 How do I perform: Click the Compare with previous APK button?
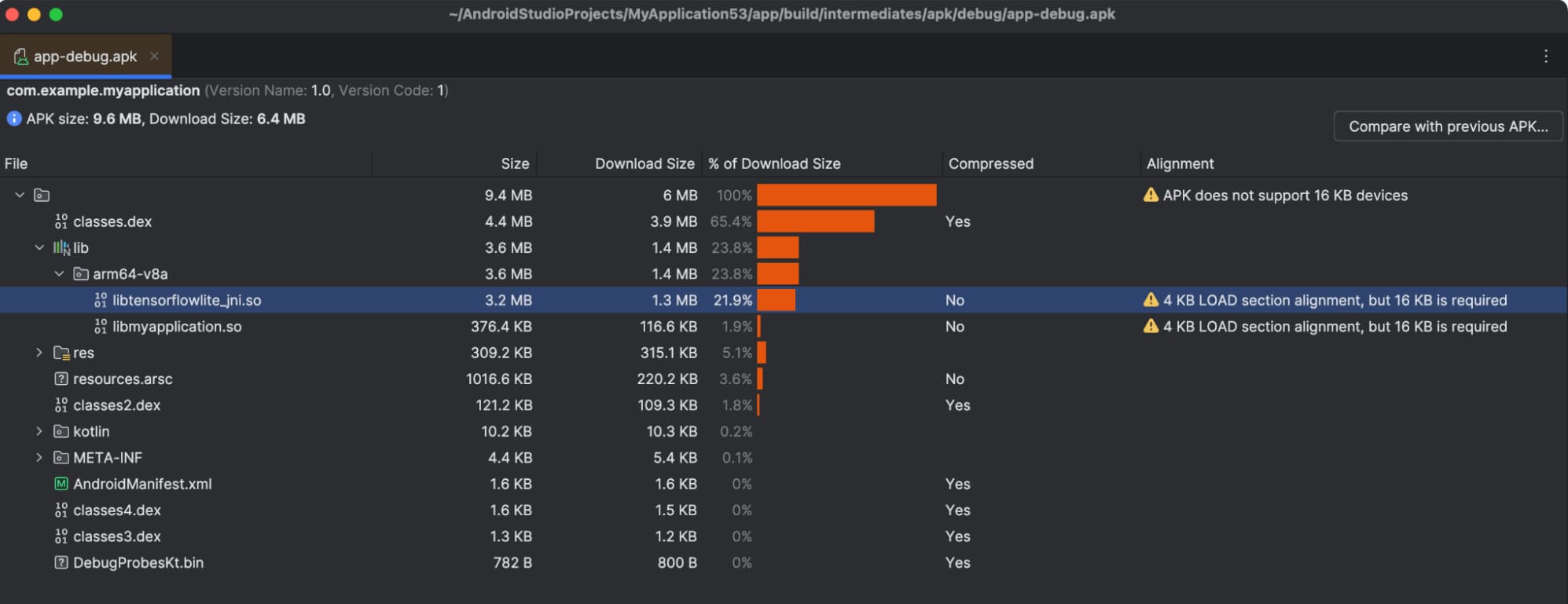click(1447, 126)
